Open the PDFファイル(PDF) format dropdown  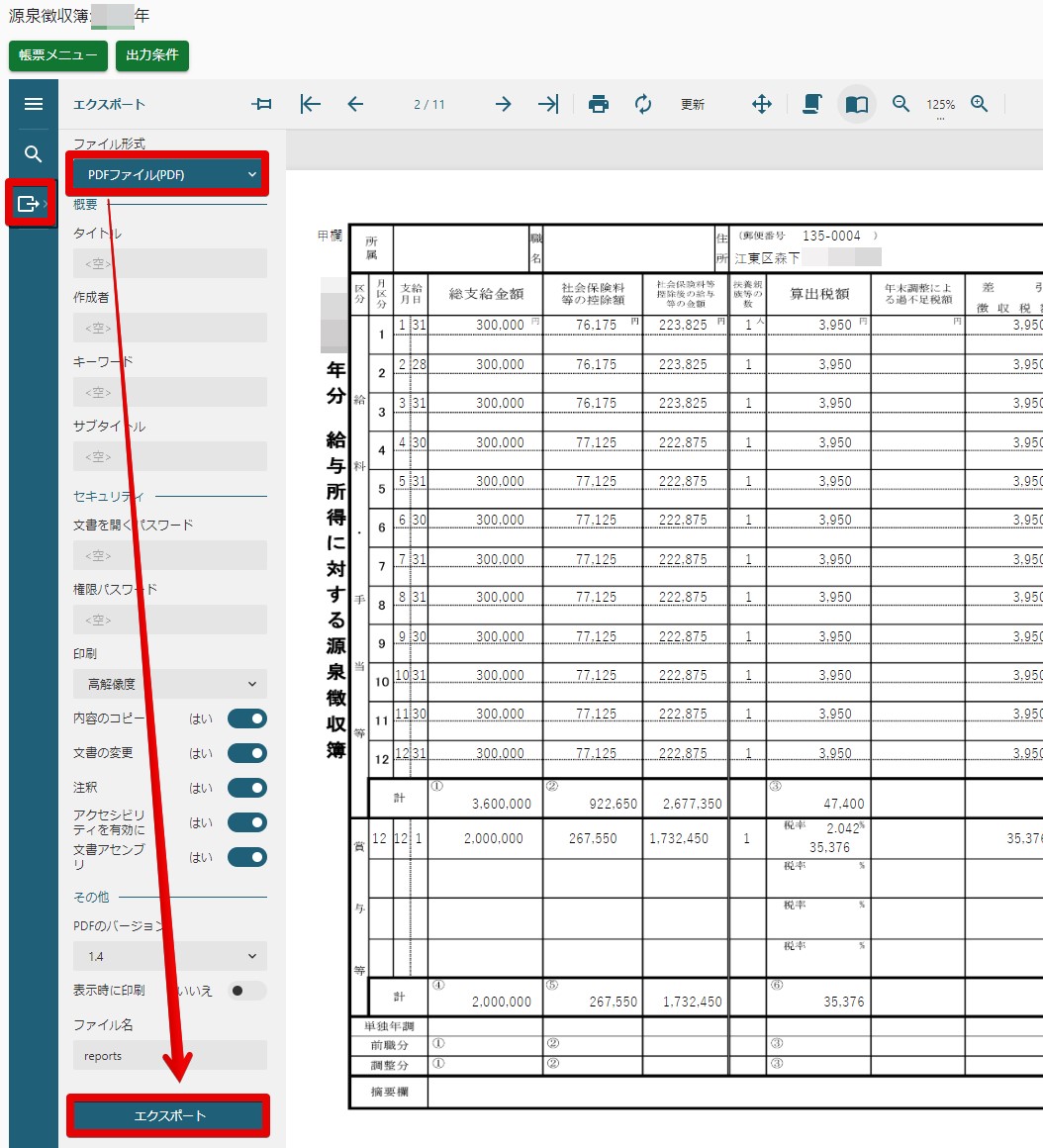tap(169, 174)
